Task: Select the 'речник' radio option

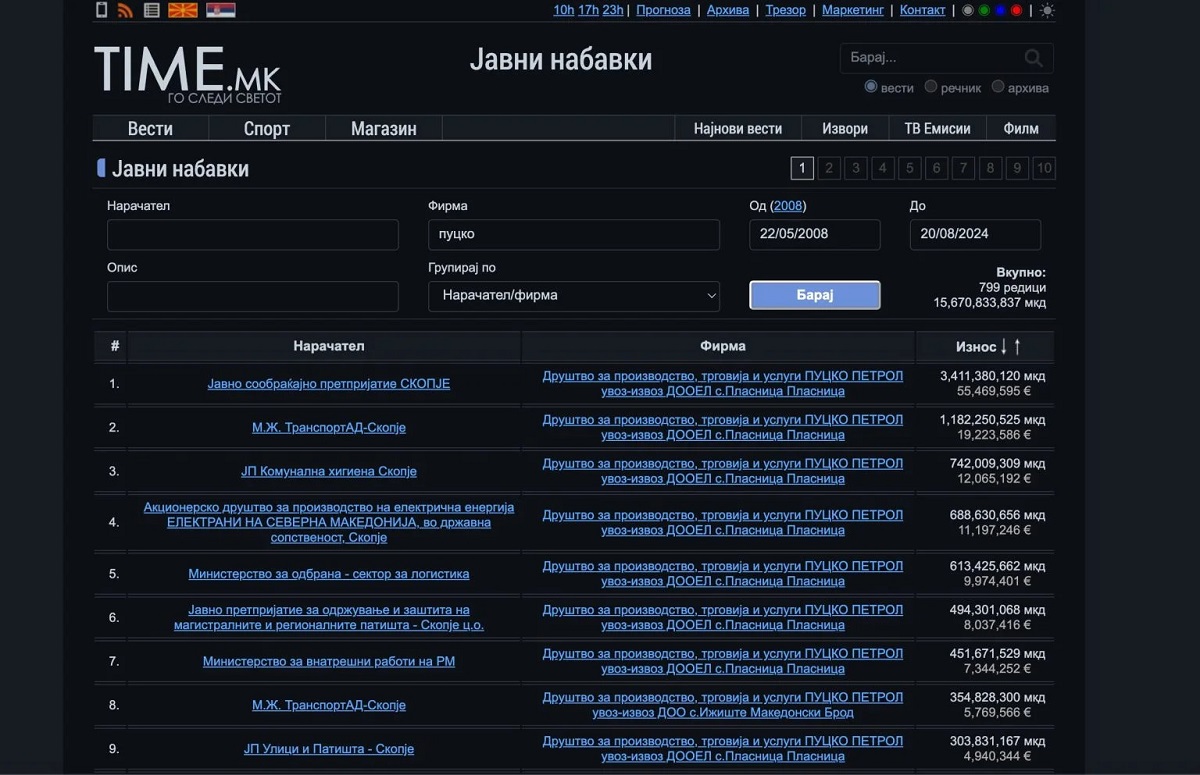Action: (x=931, y=87)
